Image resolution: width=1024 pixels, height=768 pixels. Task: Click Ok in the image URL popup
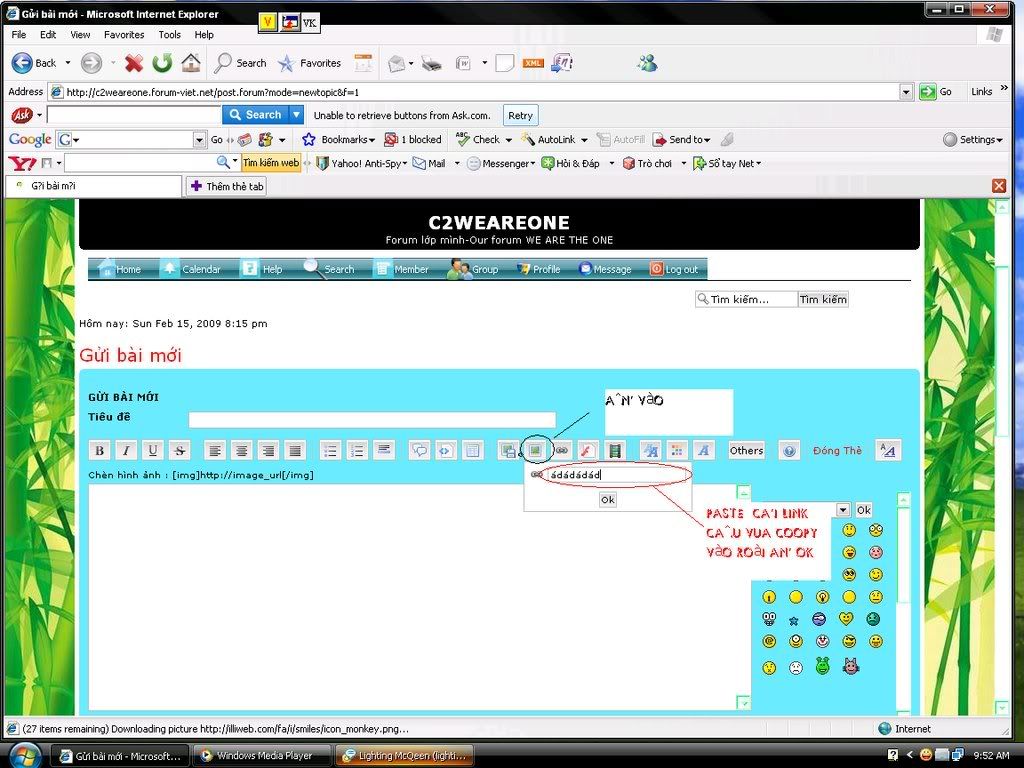(607, 500)
